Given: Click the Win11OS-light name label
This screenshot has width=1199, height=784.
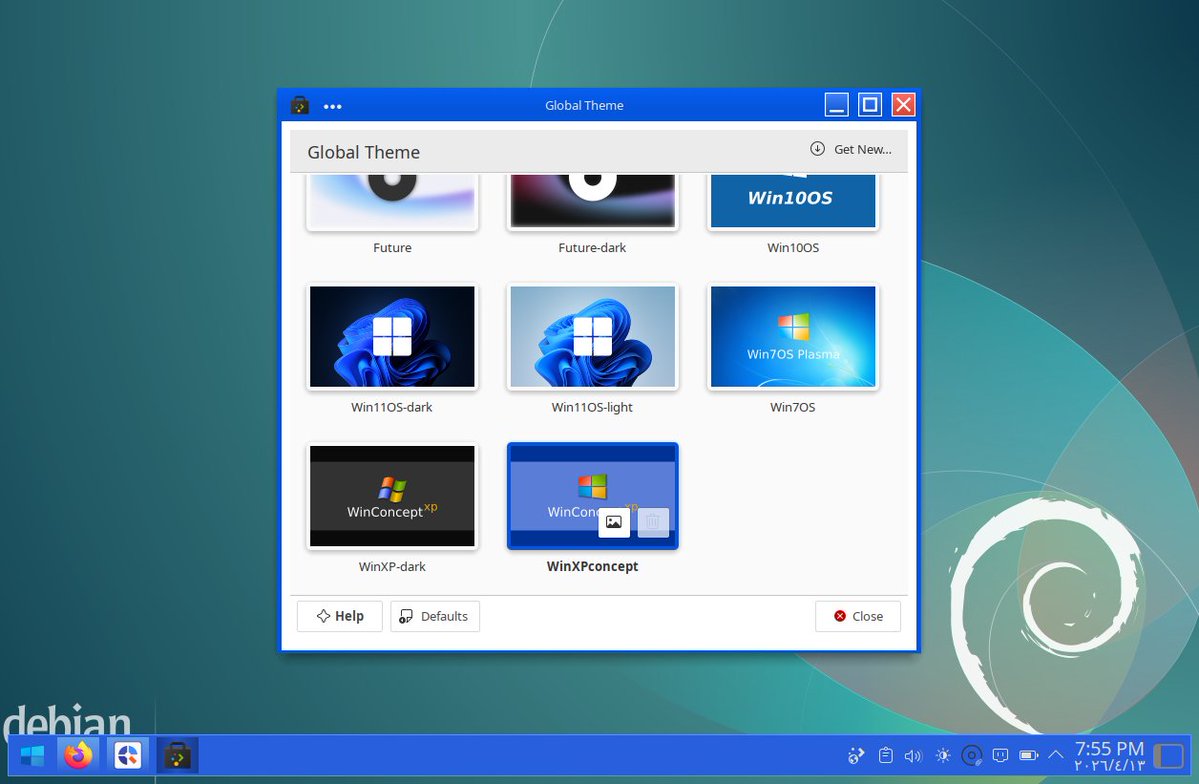Looking at the screenshot, I should pyautogui.click(x=593, y=408).
